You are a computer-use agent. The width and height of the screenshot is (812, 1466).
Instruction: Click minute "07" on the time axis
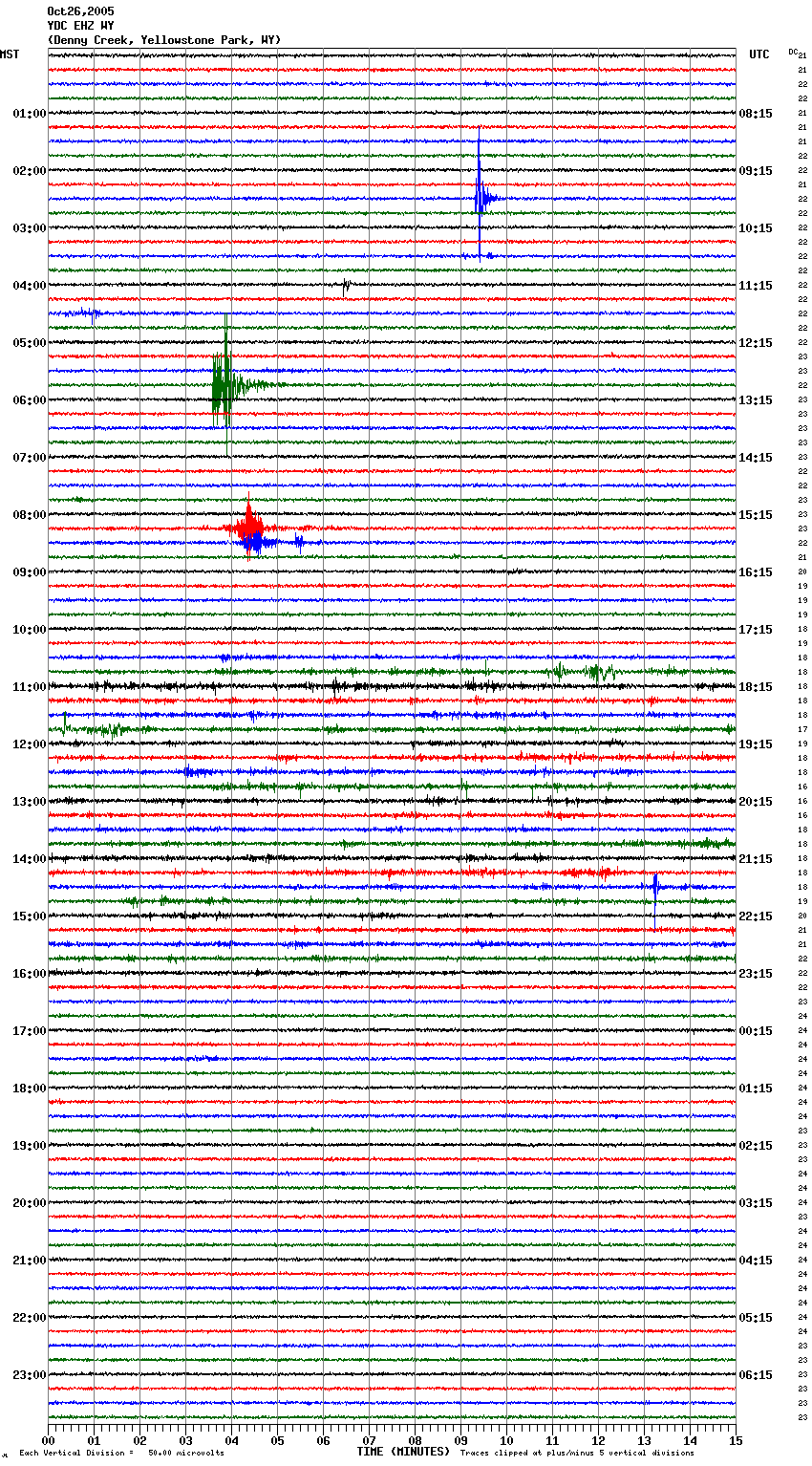[x=369, y=1440]
